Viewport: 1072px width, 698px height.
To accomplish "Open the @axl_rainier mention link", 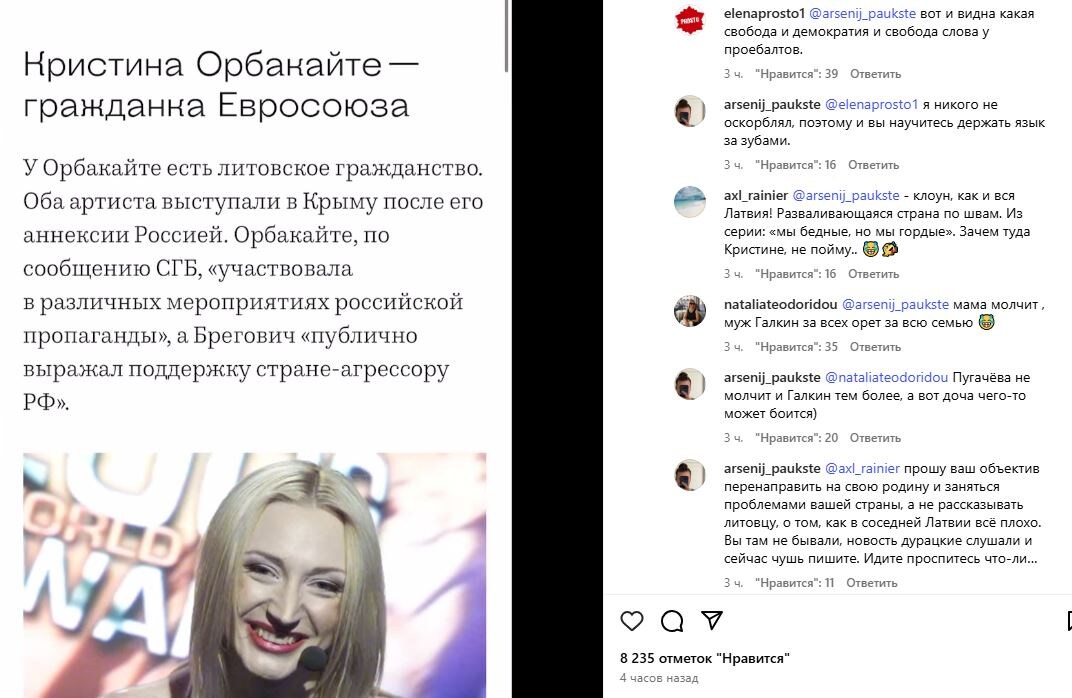I will click(x=862, y=468).
